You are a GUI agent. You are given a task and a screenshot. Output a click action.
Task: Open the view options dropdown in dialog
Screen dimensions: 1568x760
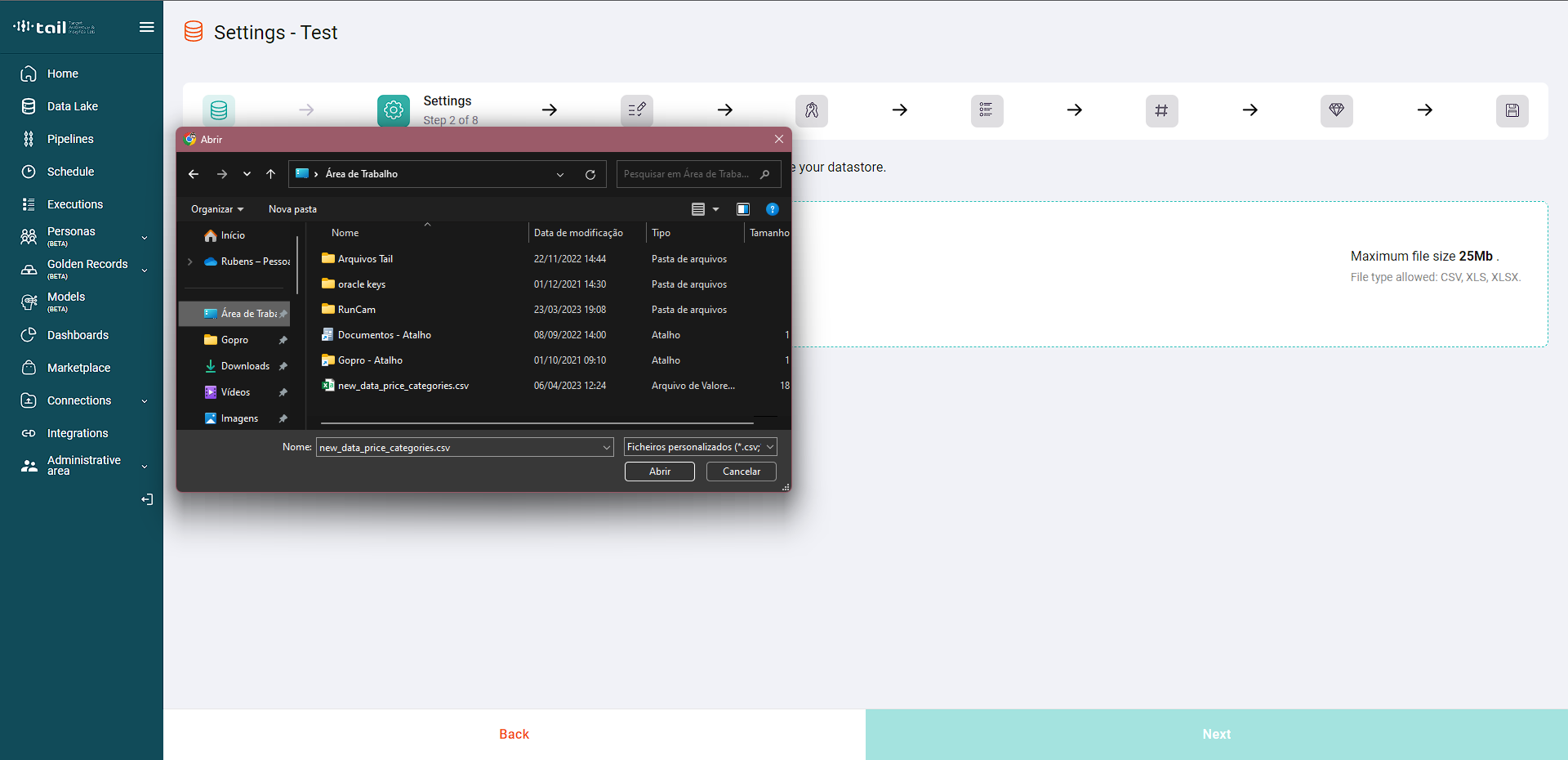[715, 209]
